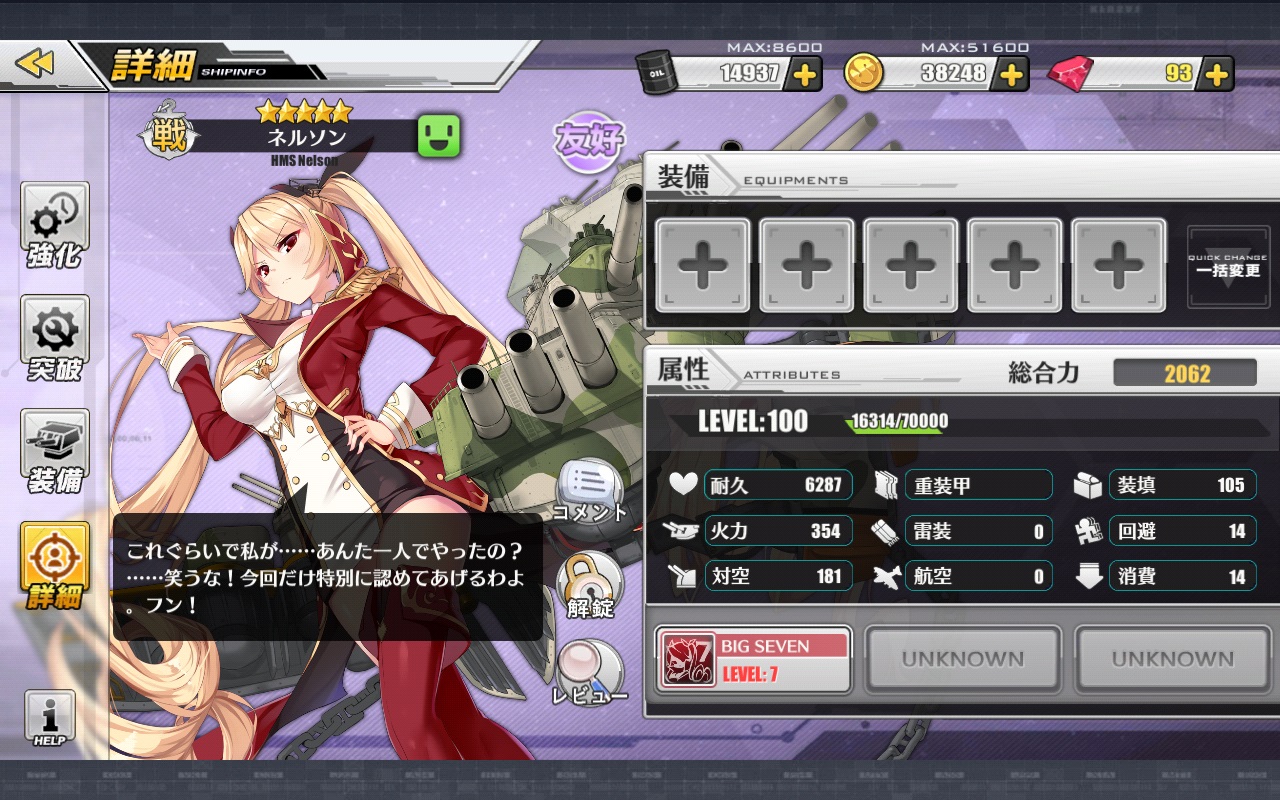
Task: Add equipment to the third slot
Action: point(910,265)
